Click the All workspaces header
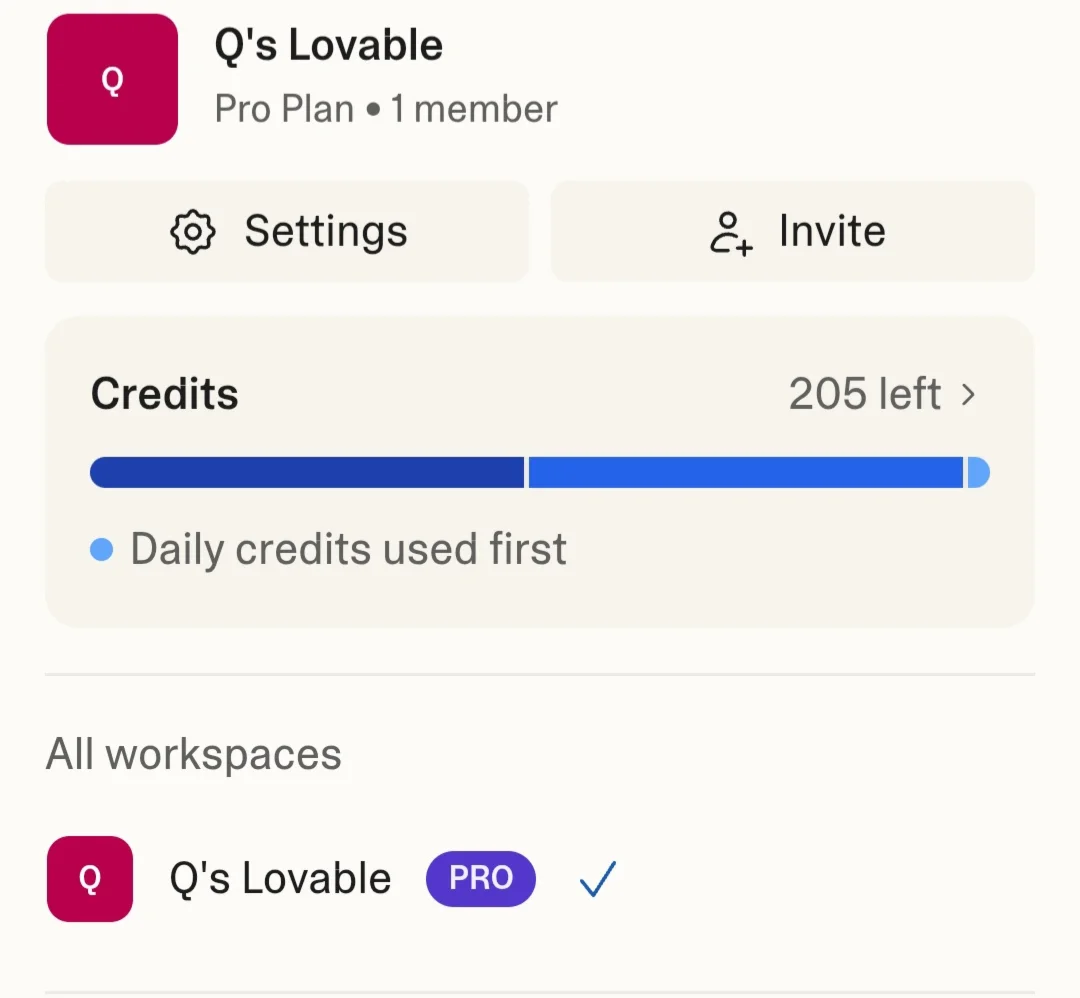Image resolution: width=1080 pixels, height=998 pixels. (x=193, y=754)
